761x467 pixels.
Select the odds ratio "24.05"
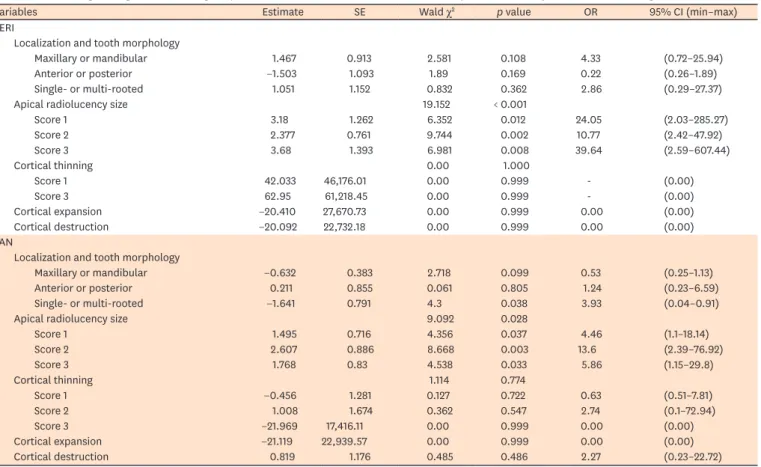tap(589, 120)
